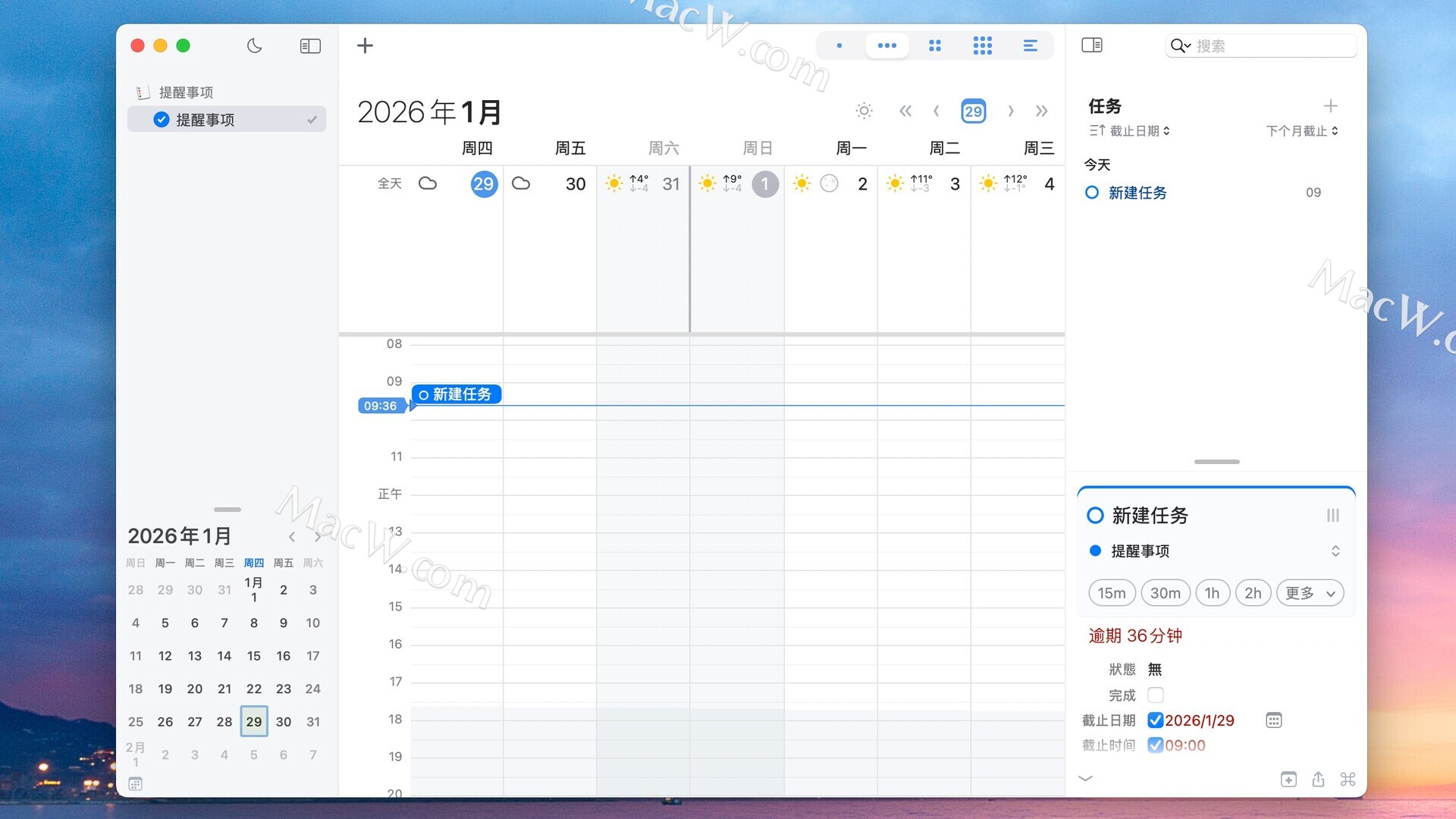The height and width of the screenshot is (819, 1456).
Task: Switch to month grid view tab
Action: coord(982,45)
